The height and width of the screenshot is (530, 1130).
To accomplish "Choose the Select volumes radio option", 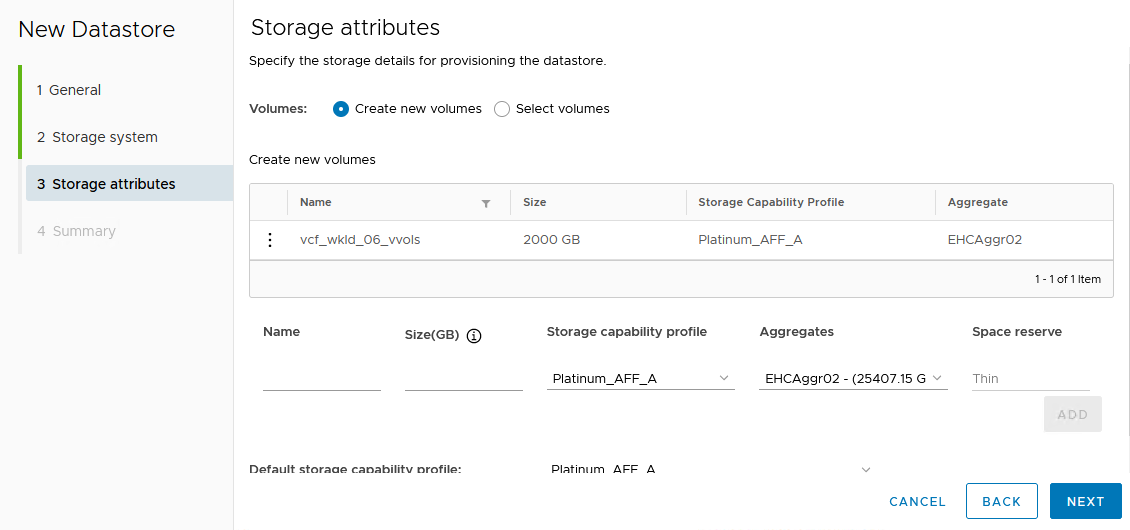I will [502, 109].
